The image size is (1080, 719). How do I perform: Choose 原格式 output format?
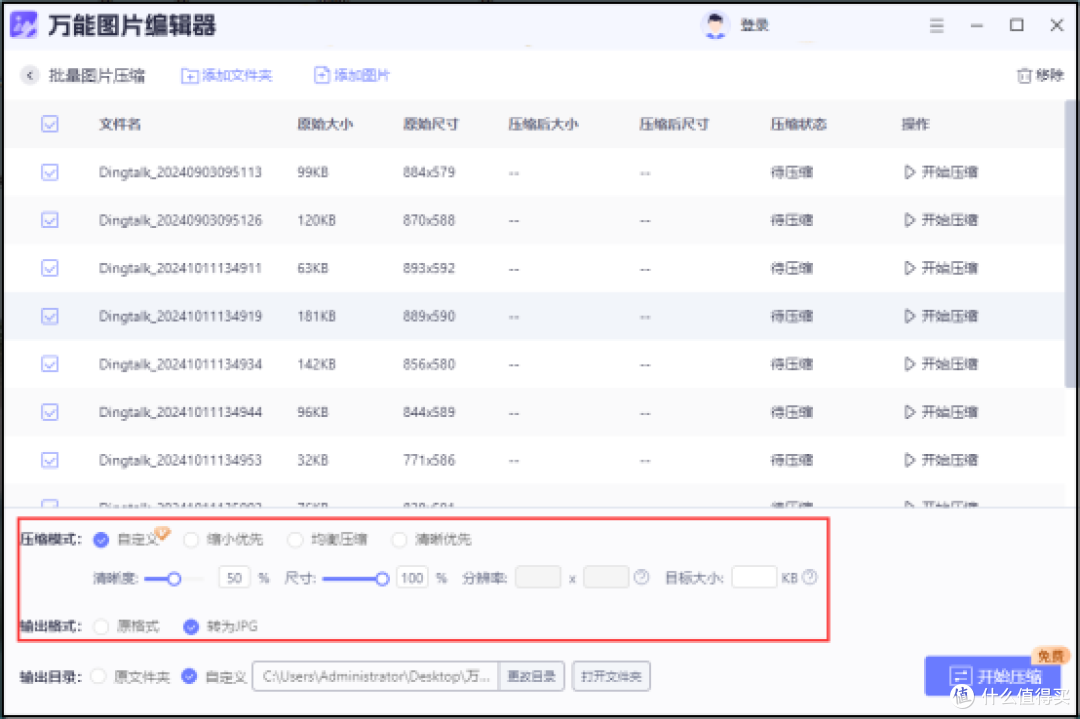click(100, 627)
